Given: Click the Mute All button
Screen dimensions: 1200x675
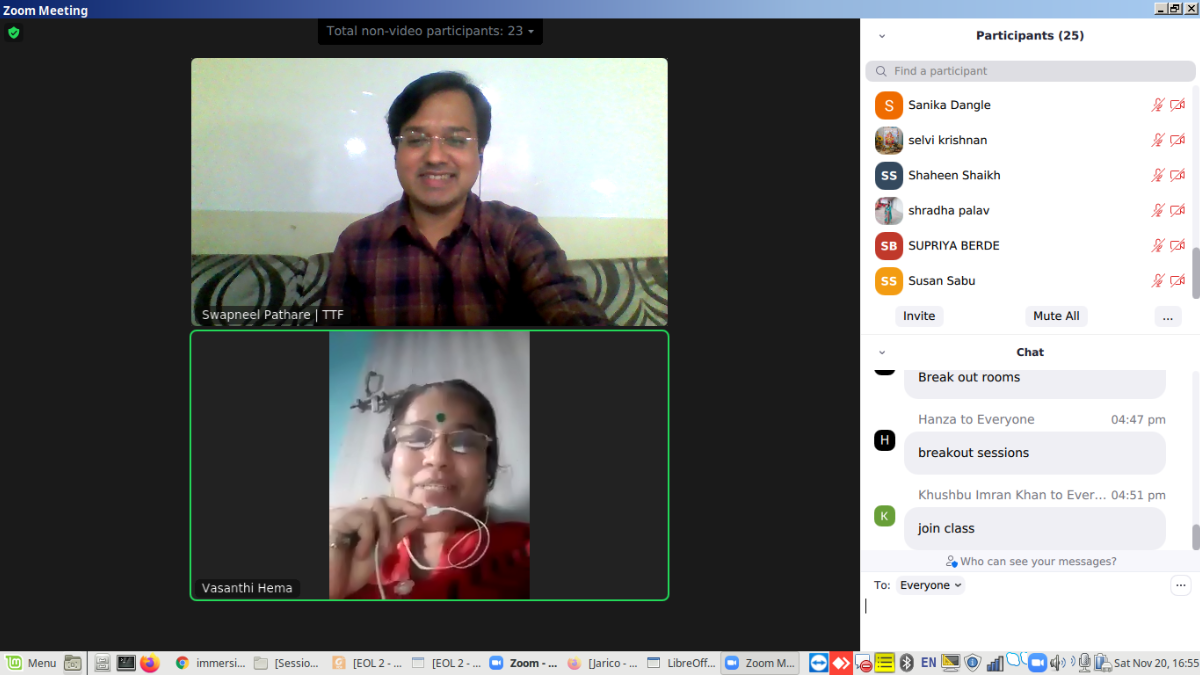Looking at the screenshot, I should 1056,316.
